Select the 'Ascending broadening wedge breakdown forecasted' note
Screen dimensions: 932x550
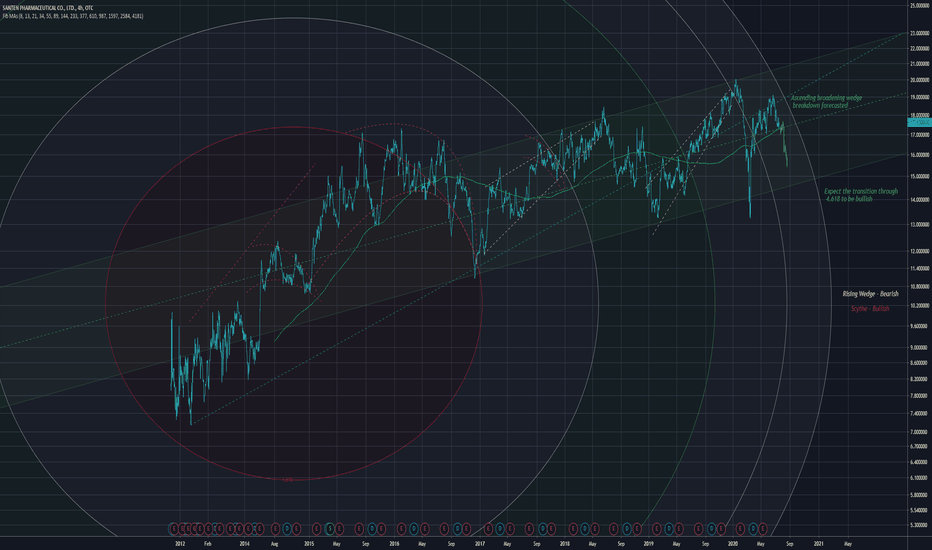[825, 102]
